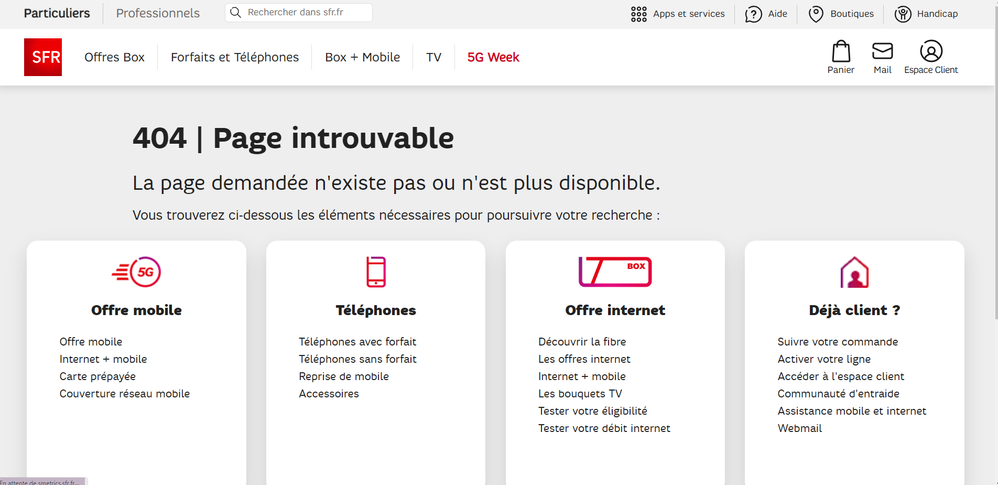Open the Suivre votre commande link
This screenshot has width=998, height=485.
click(838, 342)
